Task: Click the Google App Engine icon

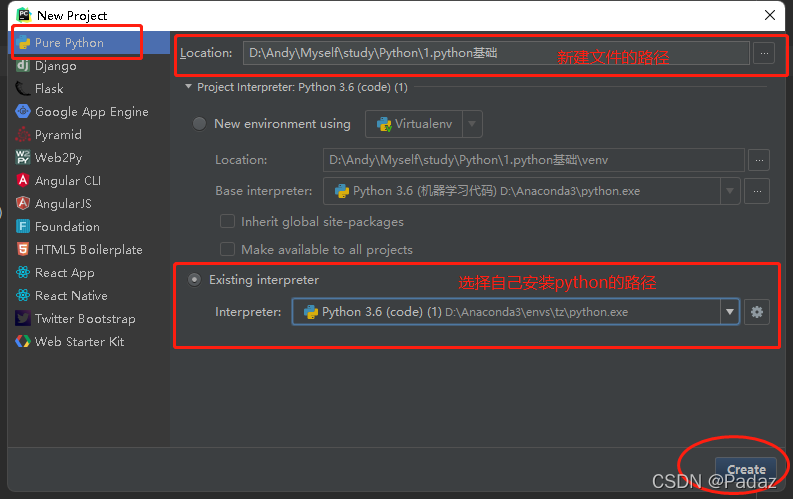Action: click(x=23, y=111)
